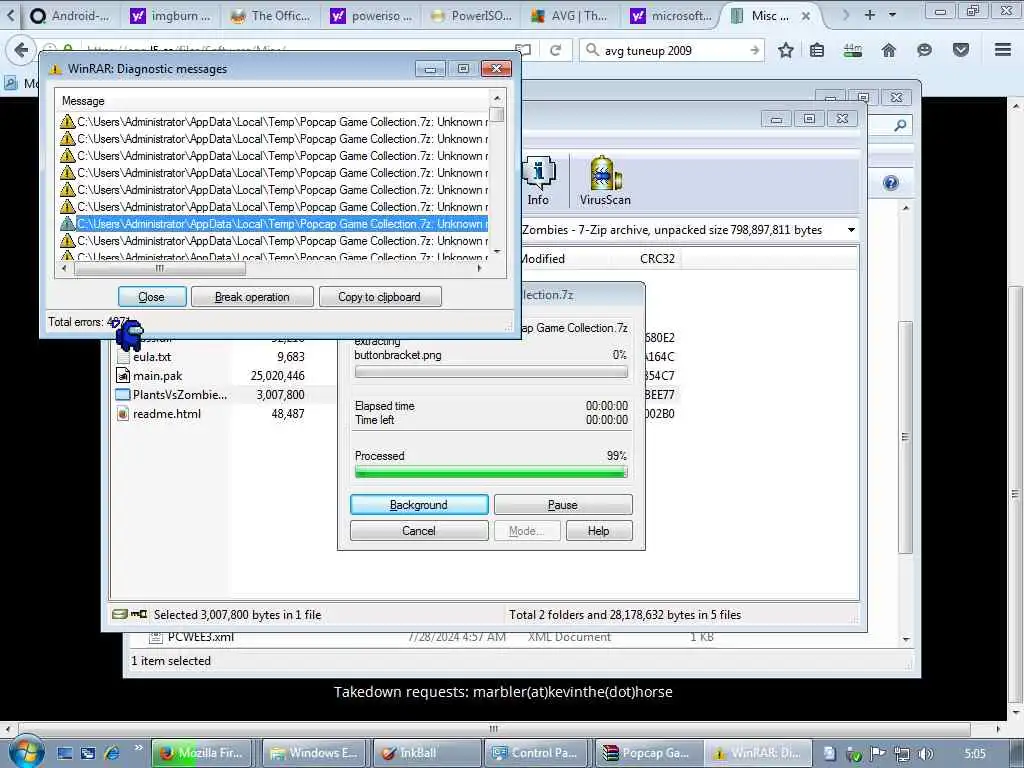Image resolution: width=1024 pixels, height=768 pixels.
Task: Open a new tab with the plus icon
Action: tap(870, 14)
